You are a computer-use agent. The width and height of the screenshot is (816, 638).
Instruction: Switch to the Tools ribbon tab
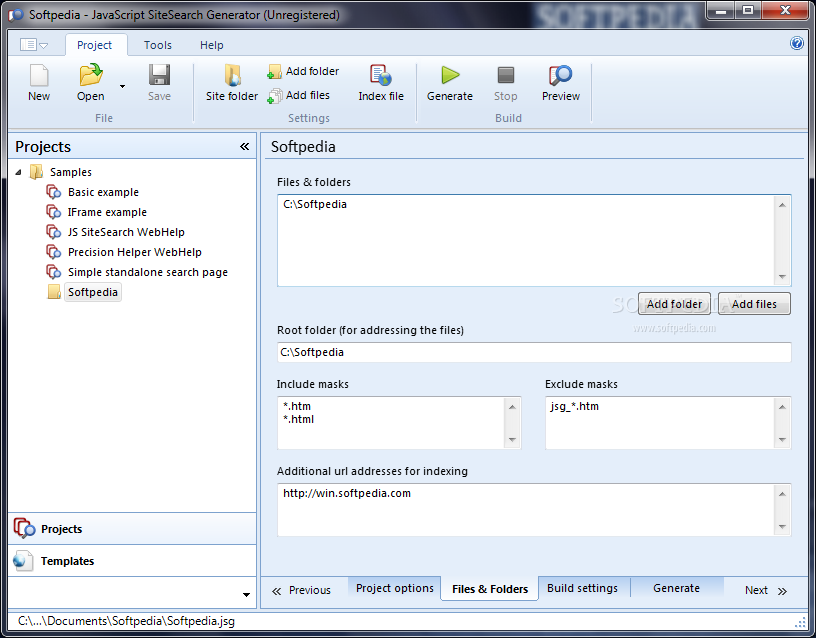(x=158, y=45)
